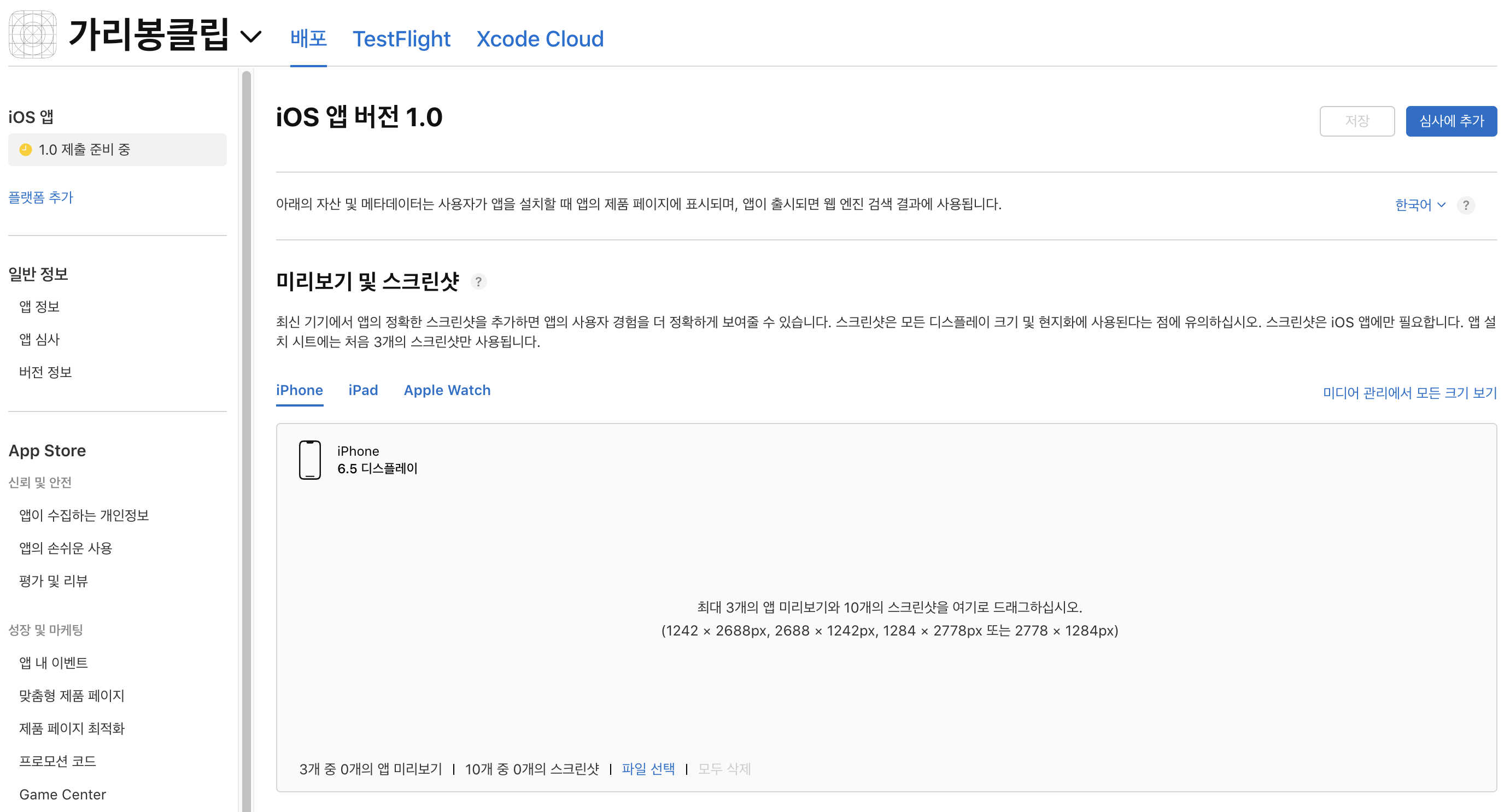The height and width of the screenshot is (812, 1510).
Task: Click the 플랫폼 추가 link
Action: click(x=40, y=197)
